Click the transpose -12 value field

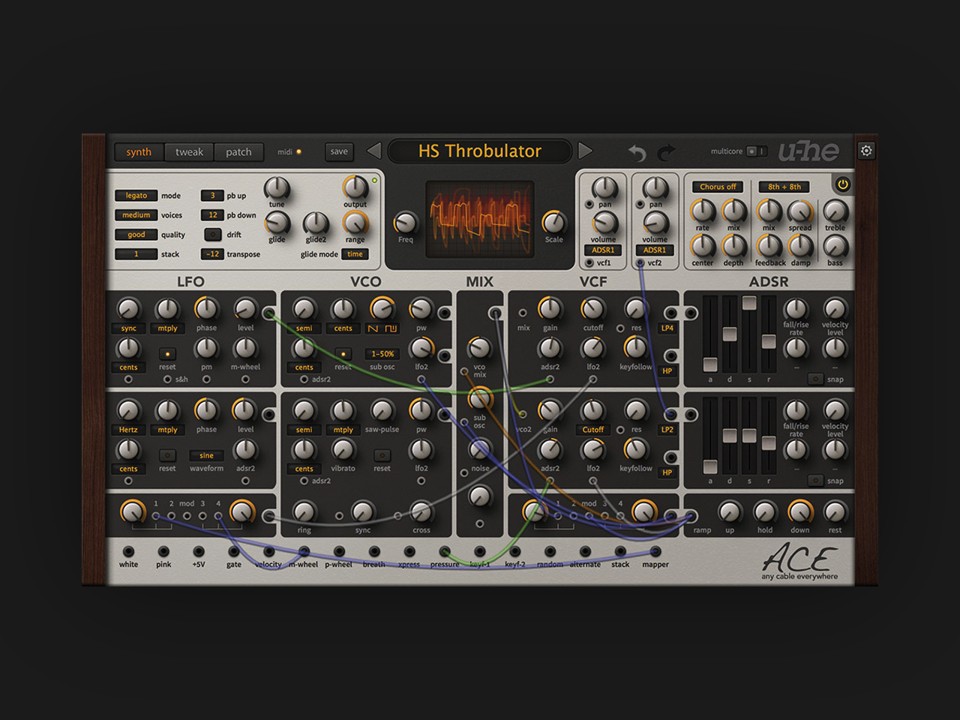212,254
